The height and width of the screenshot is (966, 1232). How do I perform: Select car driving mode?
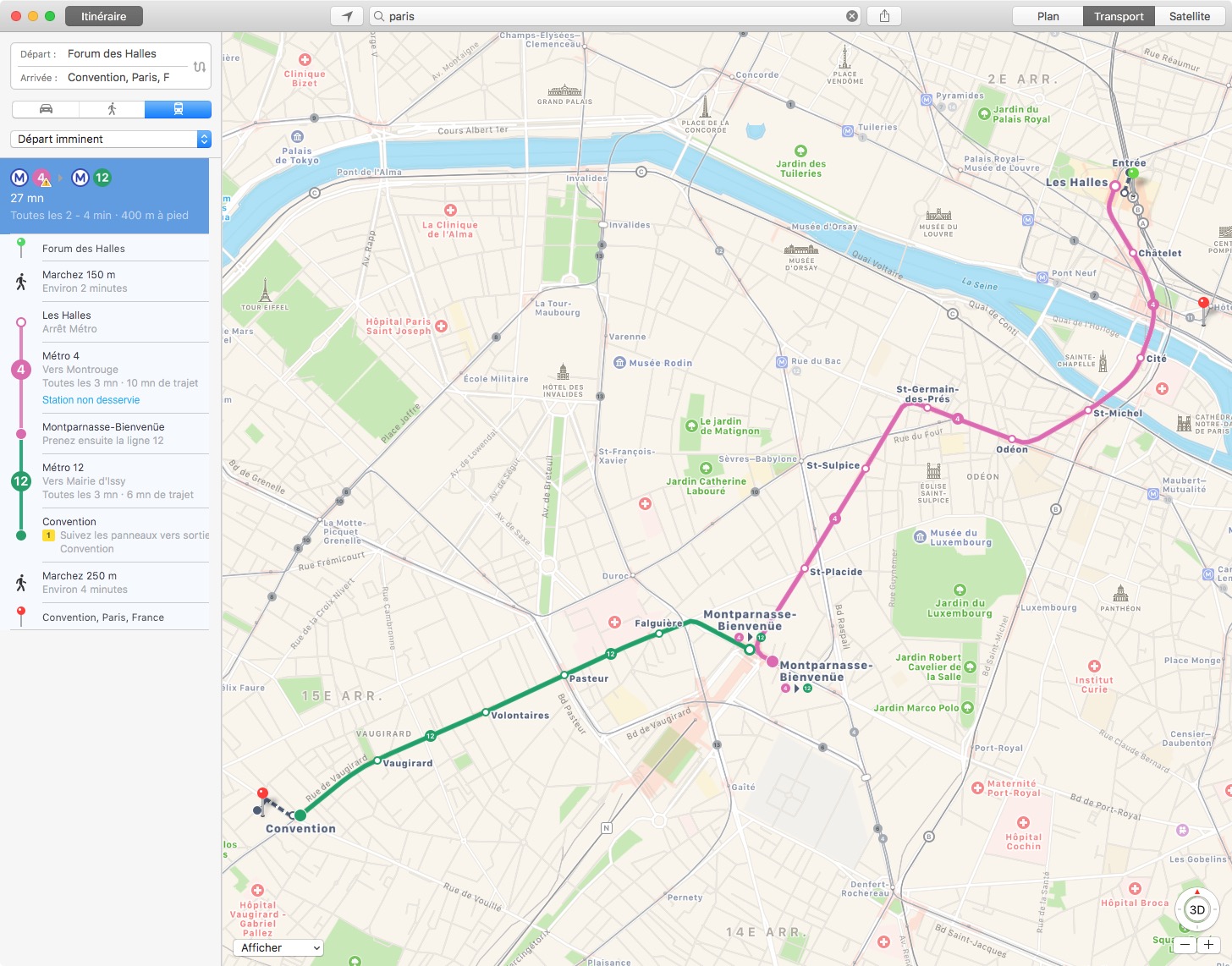[46, 109]
